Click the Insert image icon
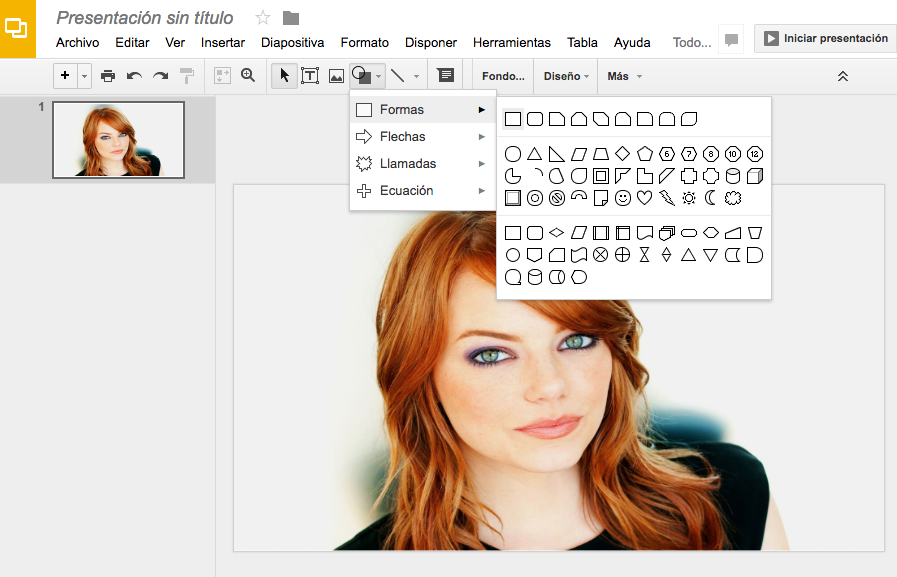The height and width of the screenshot is (577, 897). [x=335, y=75]
